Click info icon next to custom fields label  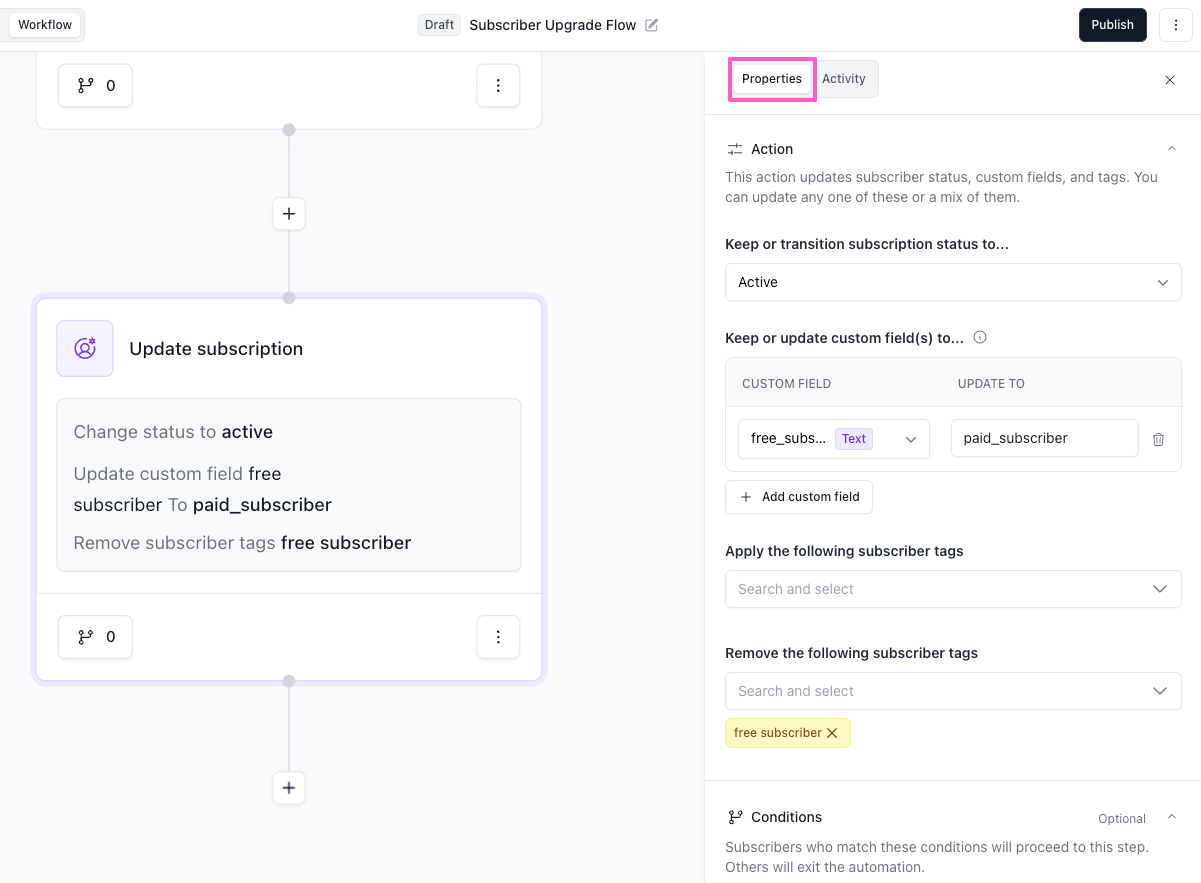980,338
